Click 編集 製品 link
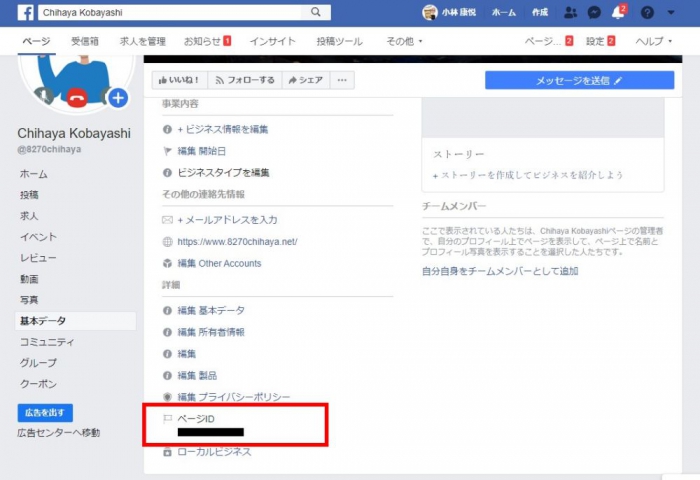This screenshot has width=700, height=480. [x=197, y=376]
